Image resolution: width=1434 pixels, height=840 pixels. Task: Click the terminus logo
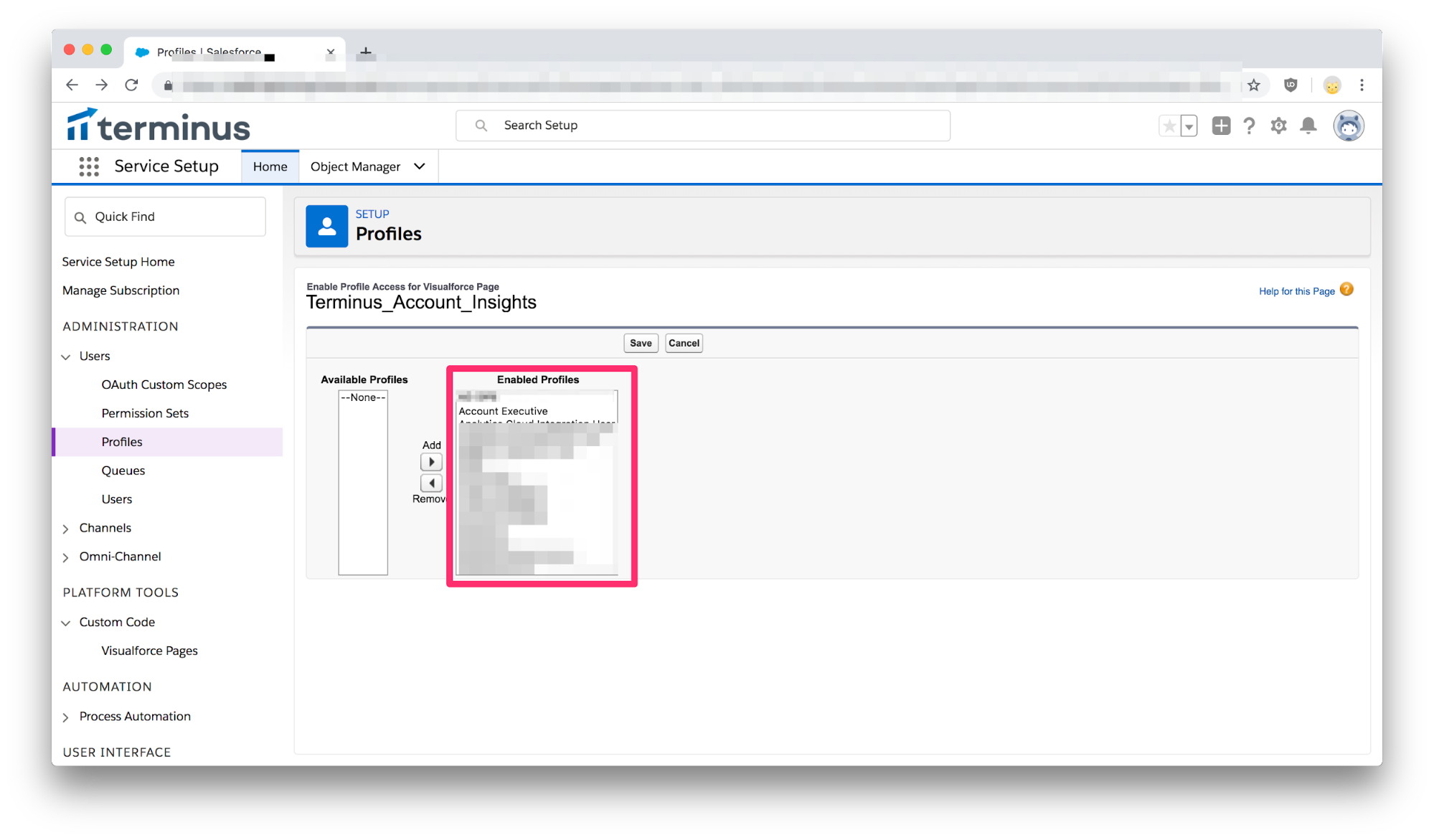pyautogui.click(x=159, y=126)
